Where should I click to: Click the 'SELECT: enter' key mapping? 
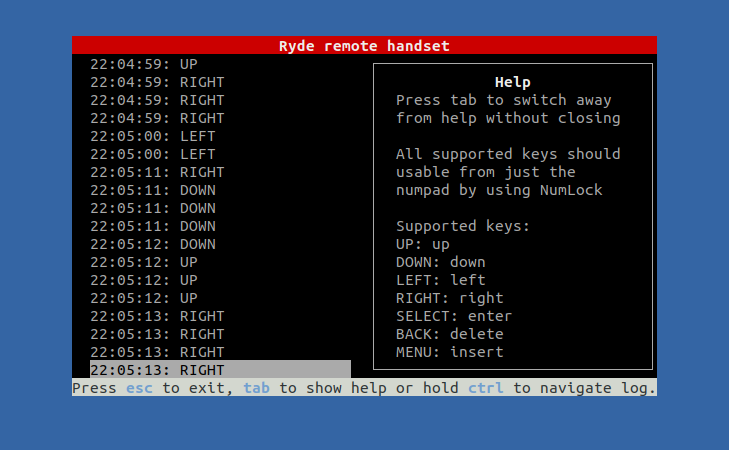454,316
